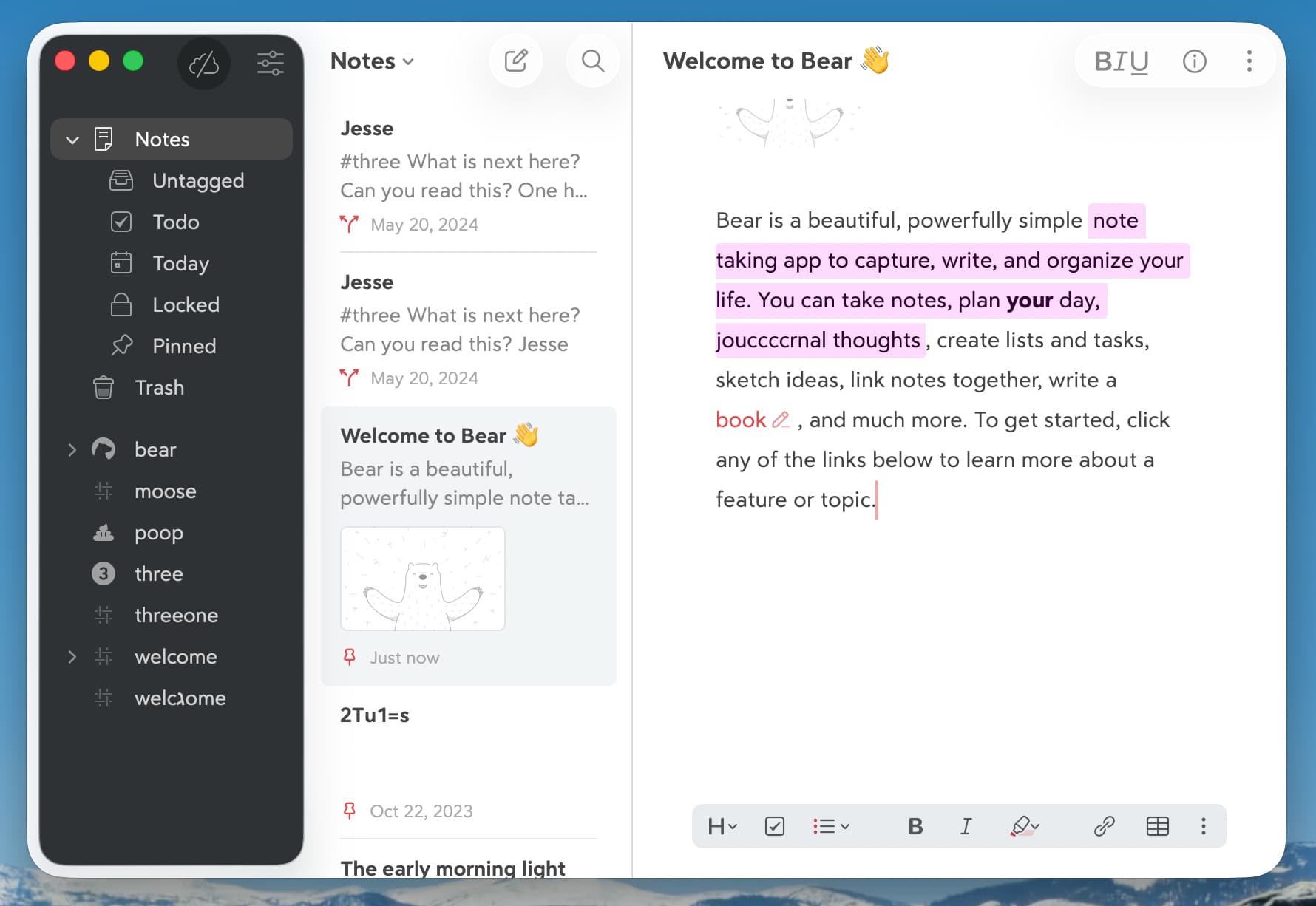Click the new note compose icon
1316x906 pixels.
coord(515,61)
